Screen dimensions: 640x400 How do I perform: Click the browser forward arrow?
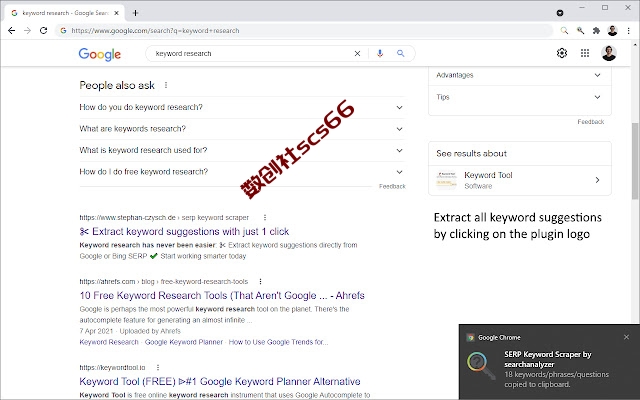pos(27,31)
